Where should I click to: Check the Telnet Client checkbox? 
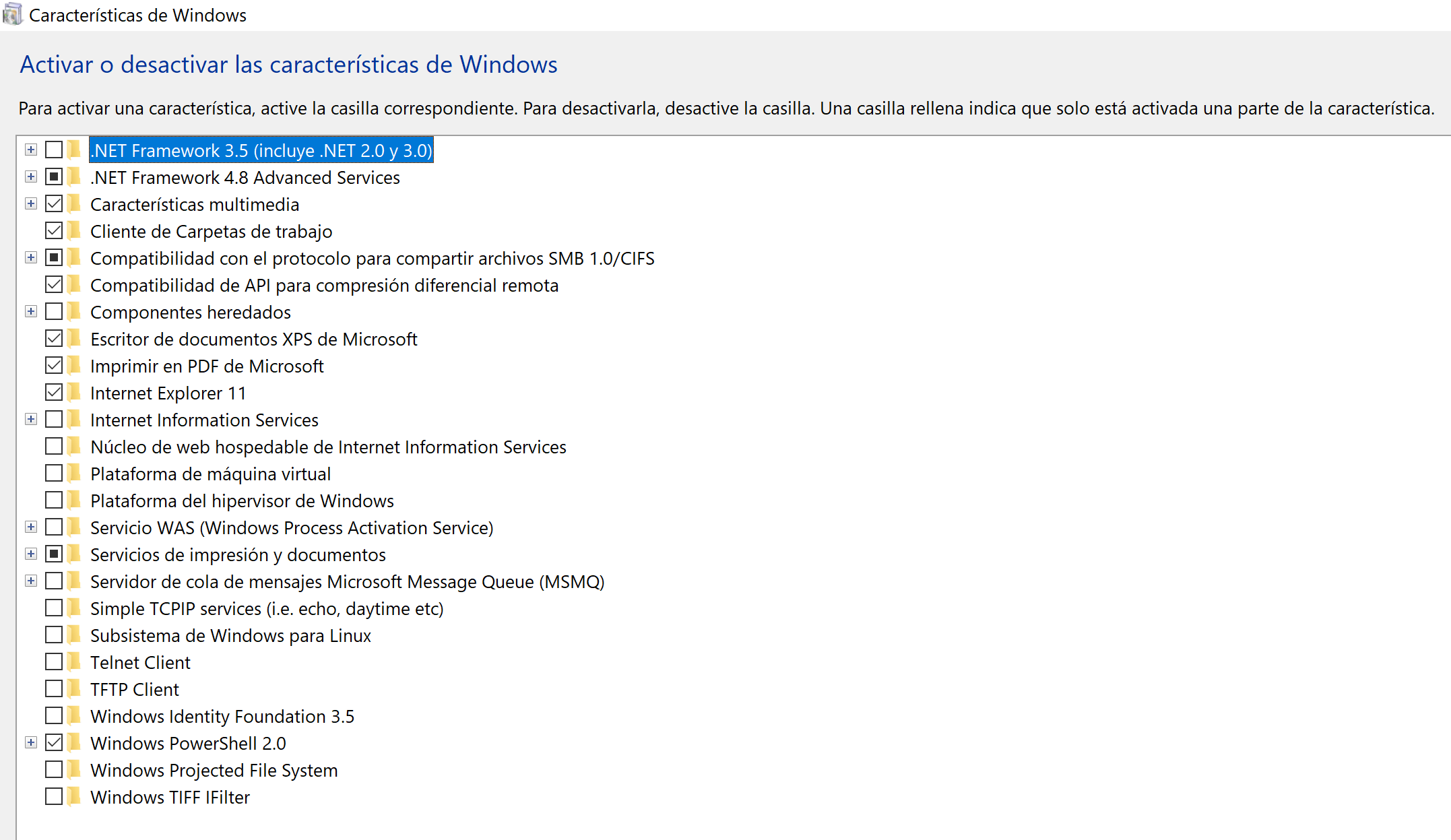(x=54, y=661)
